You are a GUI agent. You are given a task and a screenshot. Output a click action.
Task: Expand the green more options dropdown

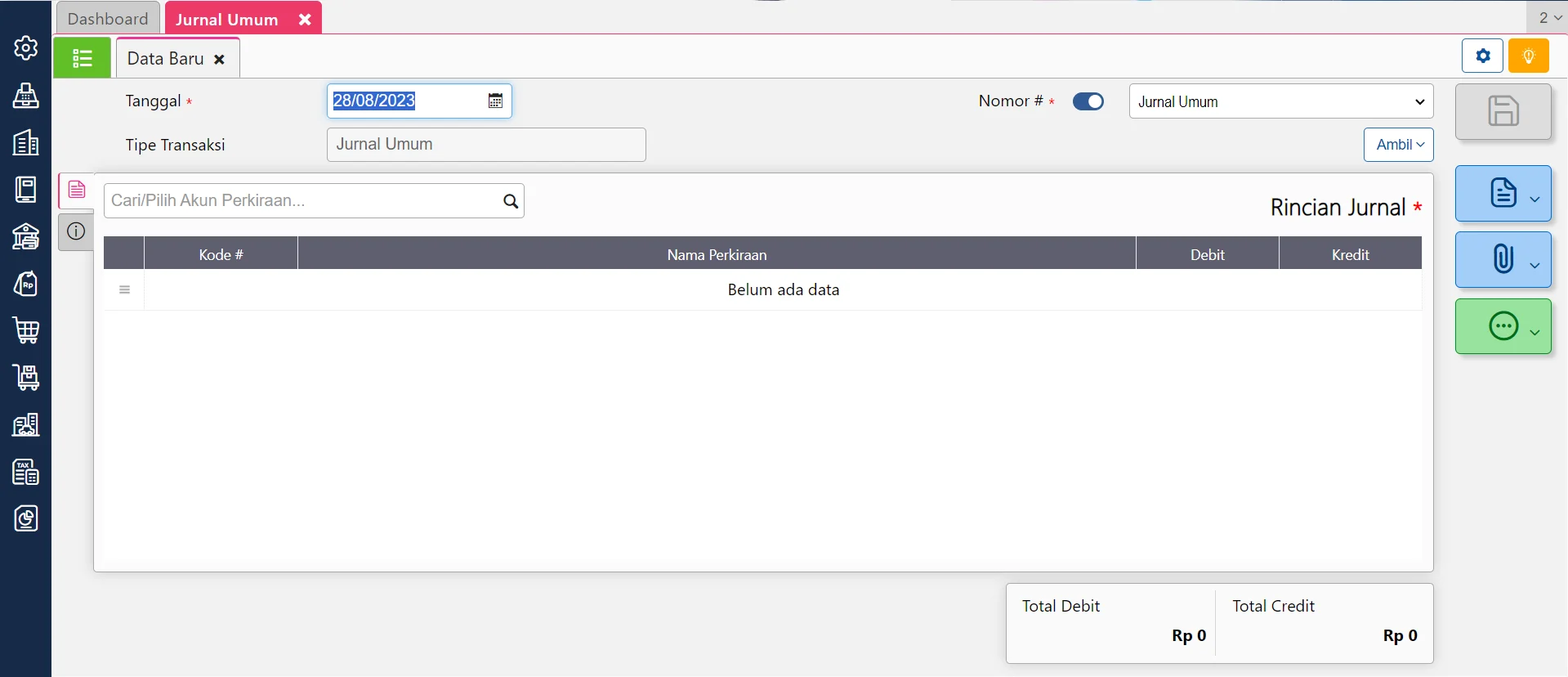pos(1503,326)
